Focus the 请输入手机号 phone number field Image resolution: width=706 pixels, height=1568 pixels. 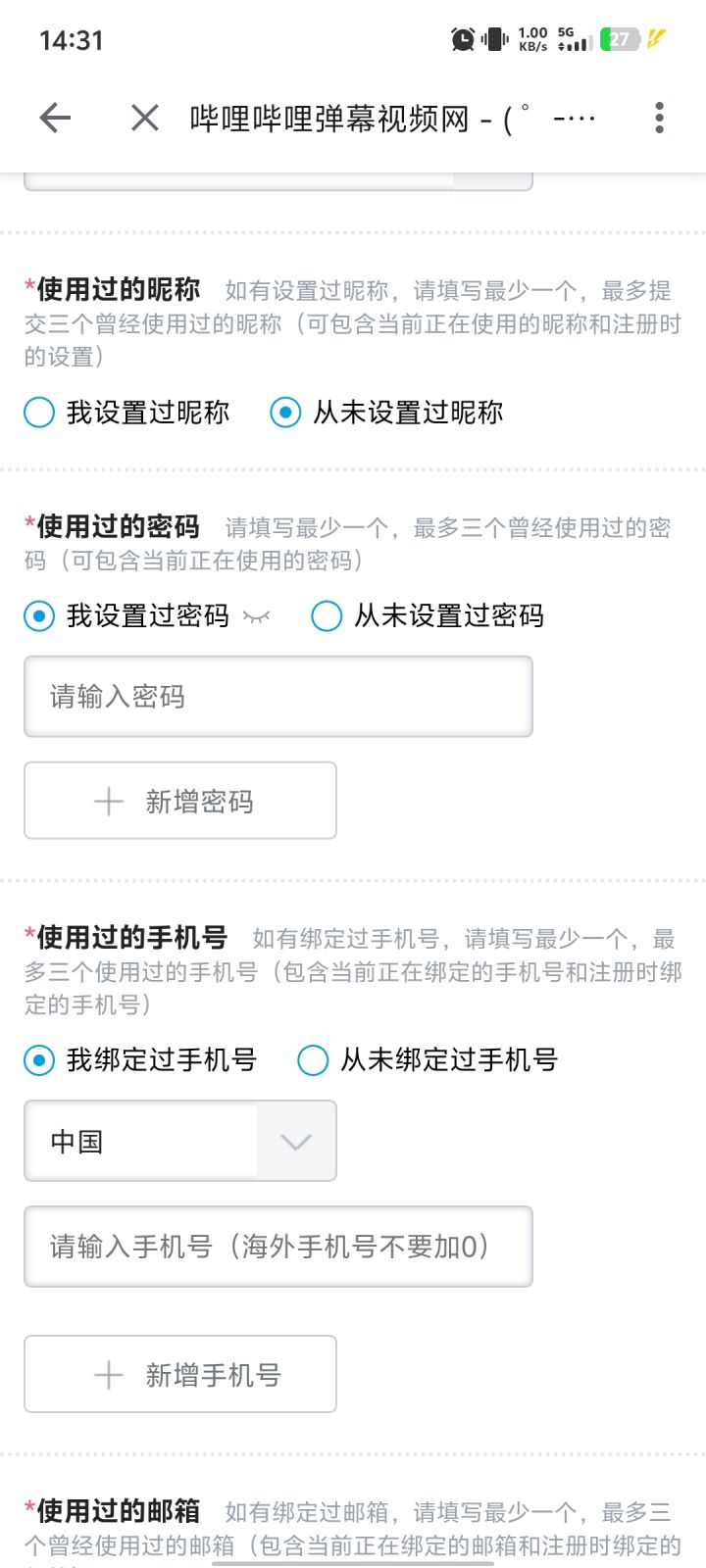[x=278, y=1247]
